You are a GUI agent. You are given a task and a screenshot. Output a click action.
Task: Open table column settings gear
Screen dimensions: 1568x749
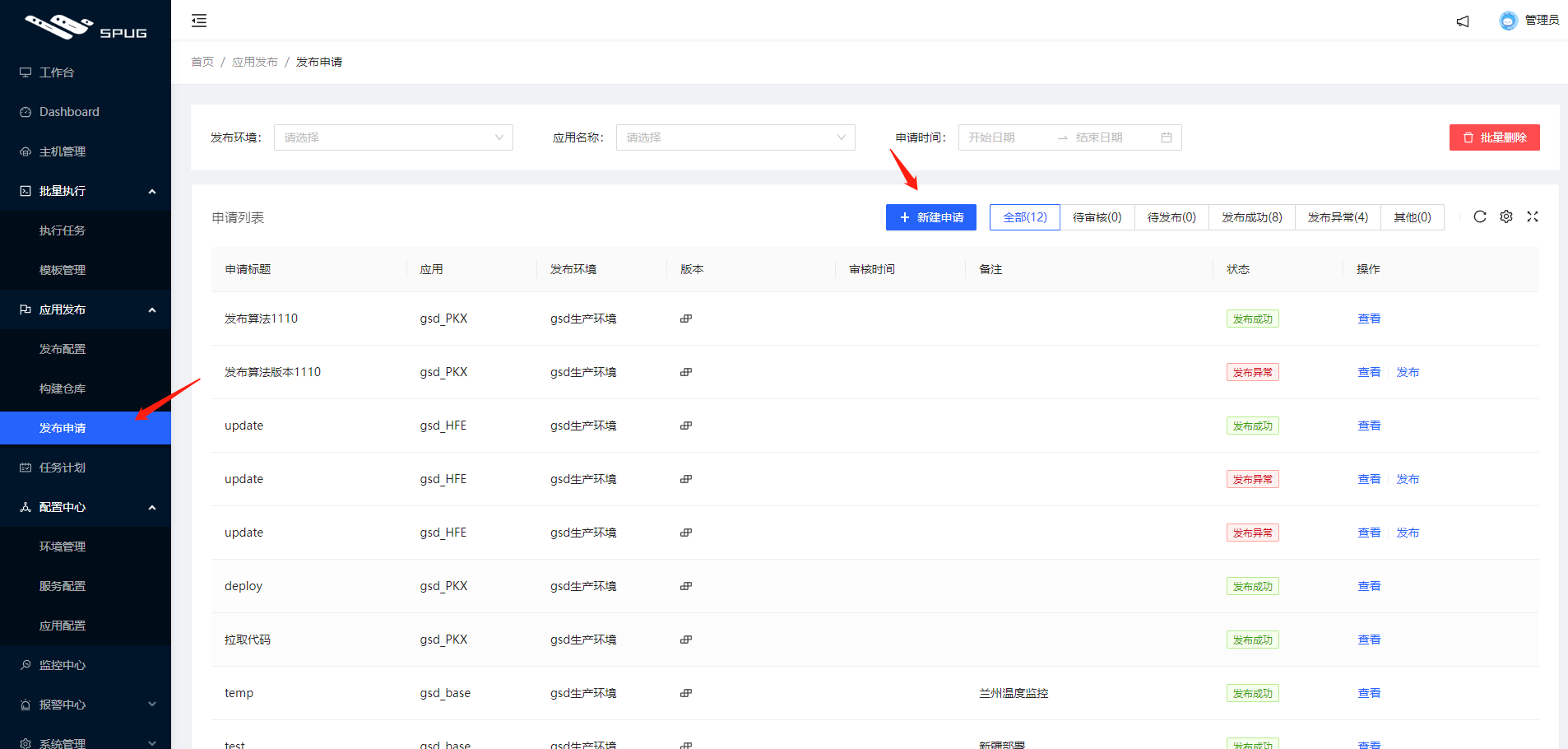1506,216
